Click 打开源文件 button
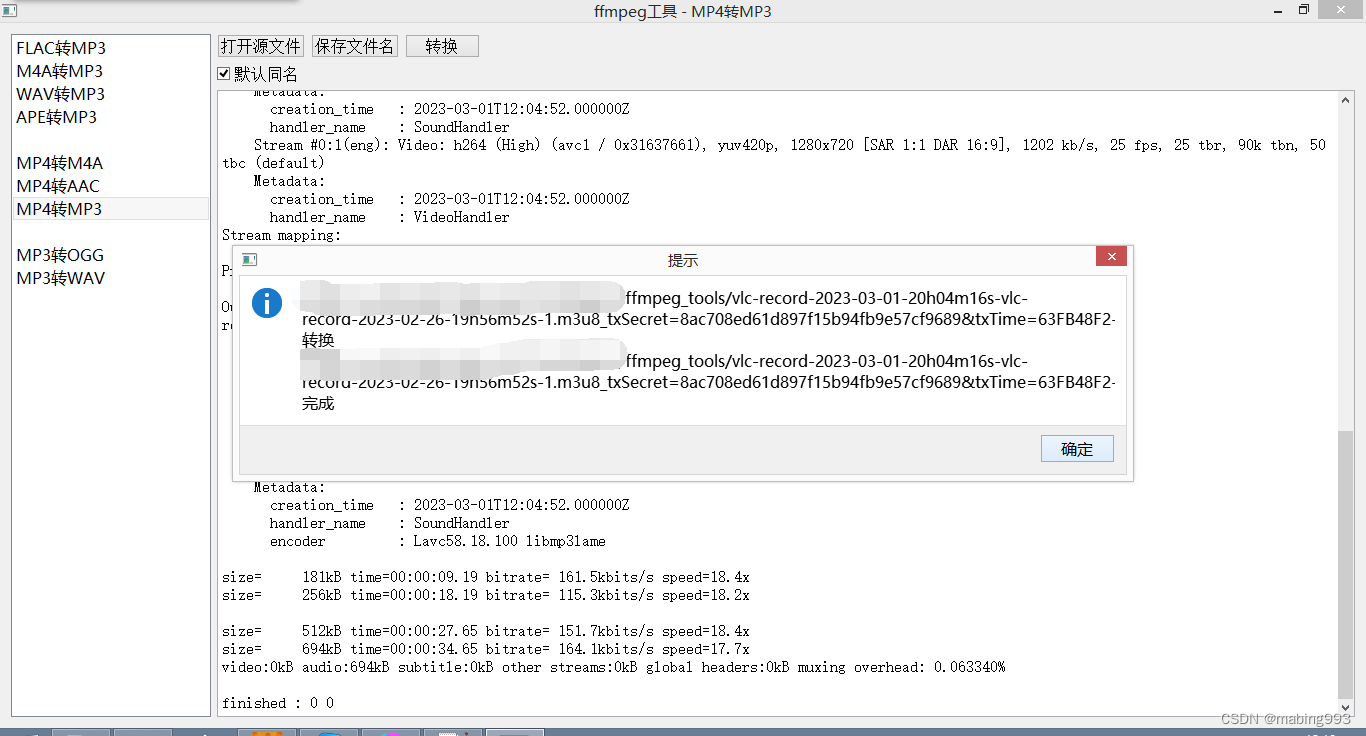The image size is (1366, 736). 261,46
